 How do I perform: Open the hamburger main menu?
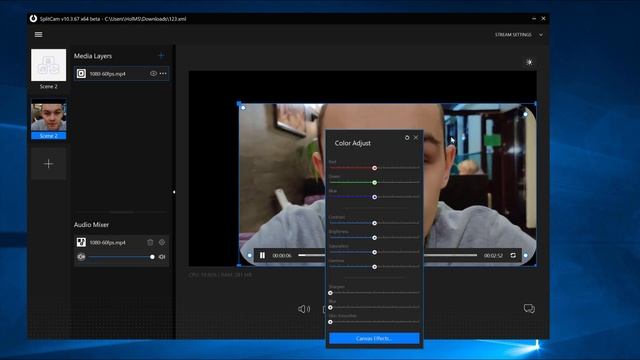[x=38, y=35]
